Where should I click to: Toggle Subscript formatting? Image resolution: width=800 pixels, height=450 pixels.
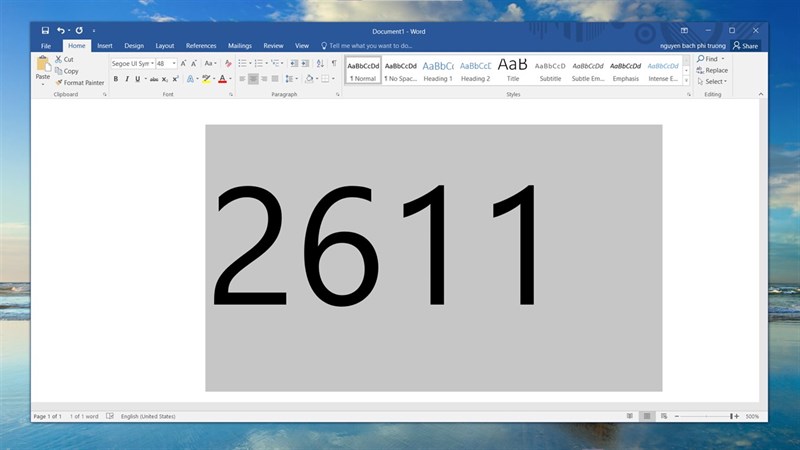(x=165, y=79)
